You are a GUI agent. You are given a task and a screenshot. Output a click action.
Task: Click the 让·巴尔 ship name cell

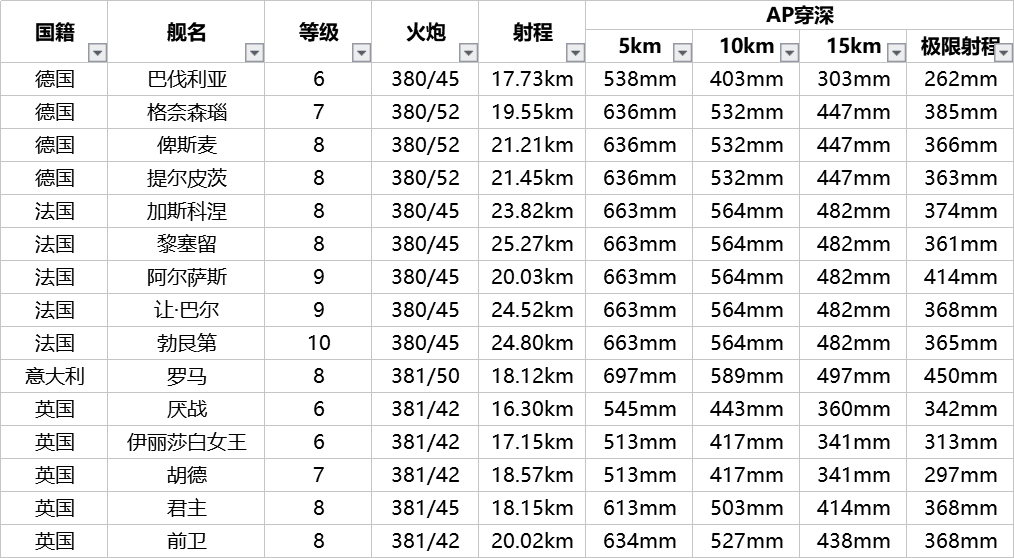[x=187, y=310]
